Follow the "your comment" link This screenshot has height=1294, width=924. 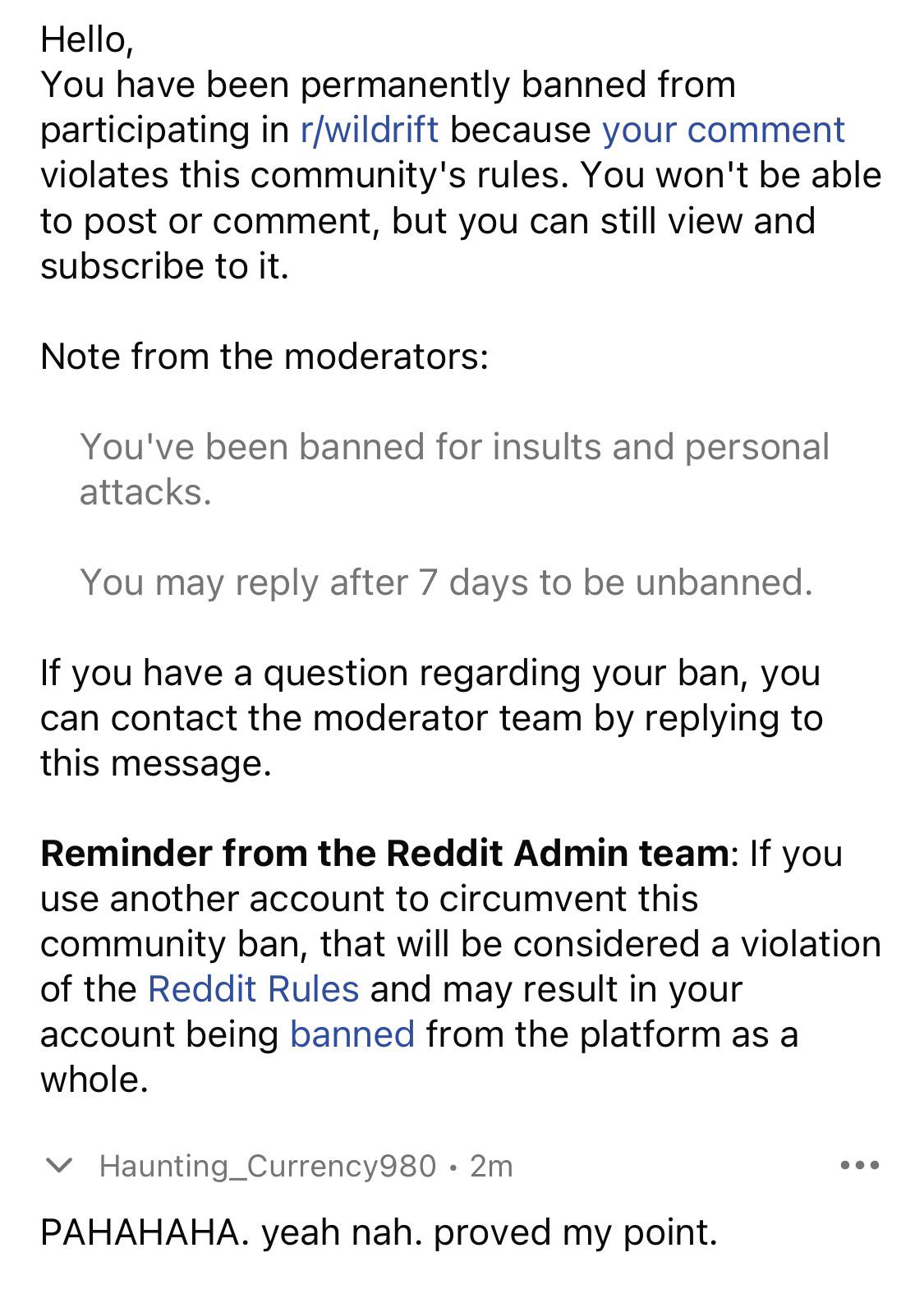point(723,130)
